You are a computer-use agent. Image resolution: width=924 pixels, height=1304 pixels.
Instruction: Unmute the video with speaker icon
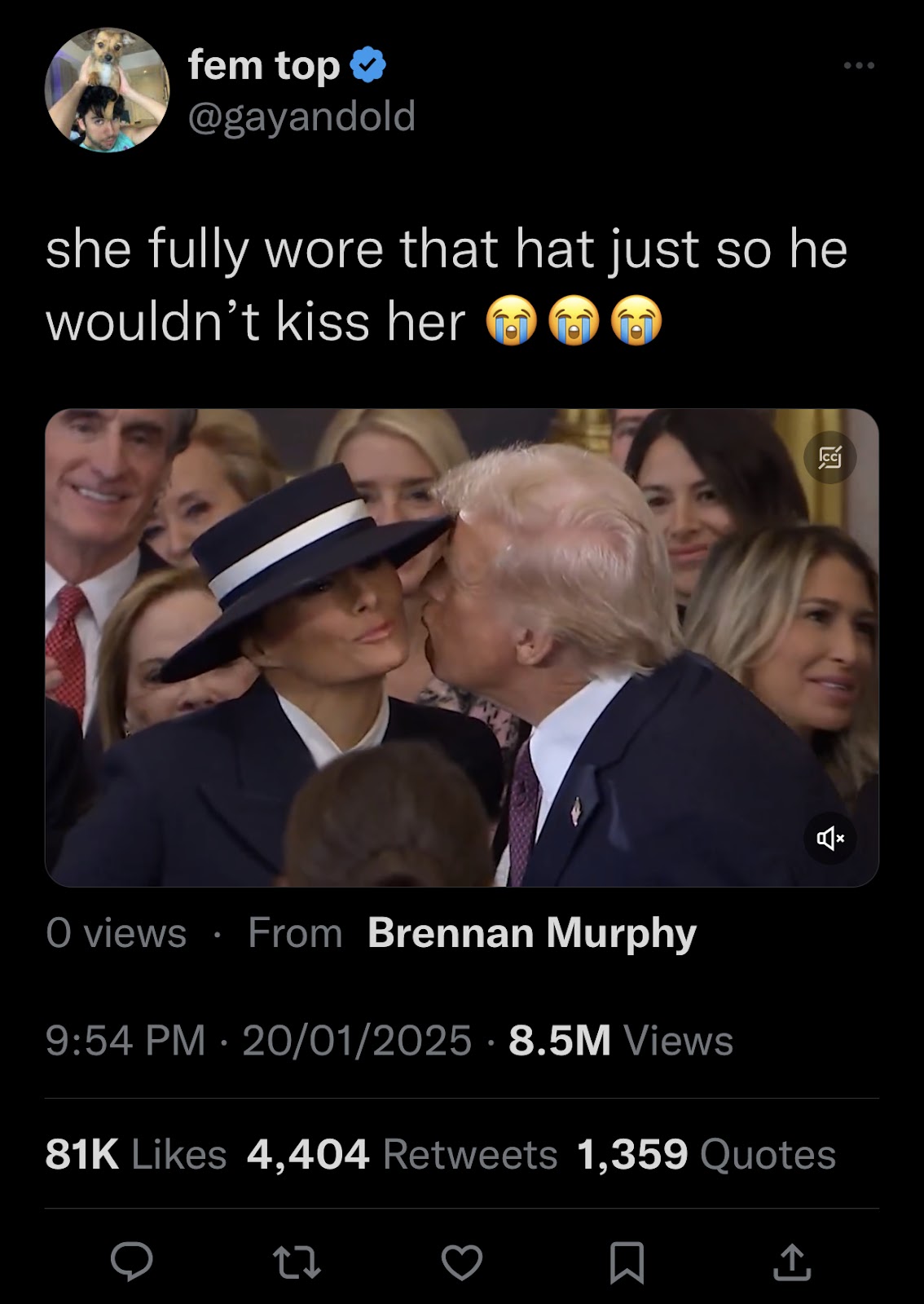pyautogui.click(x=829, y=838)
